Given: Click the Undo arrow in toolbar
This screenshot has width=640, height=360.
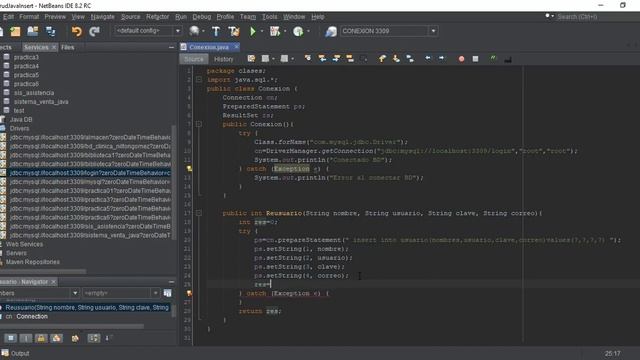Looking at the screenshot, I should (x=76, y=31).
